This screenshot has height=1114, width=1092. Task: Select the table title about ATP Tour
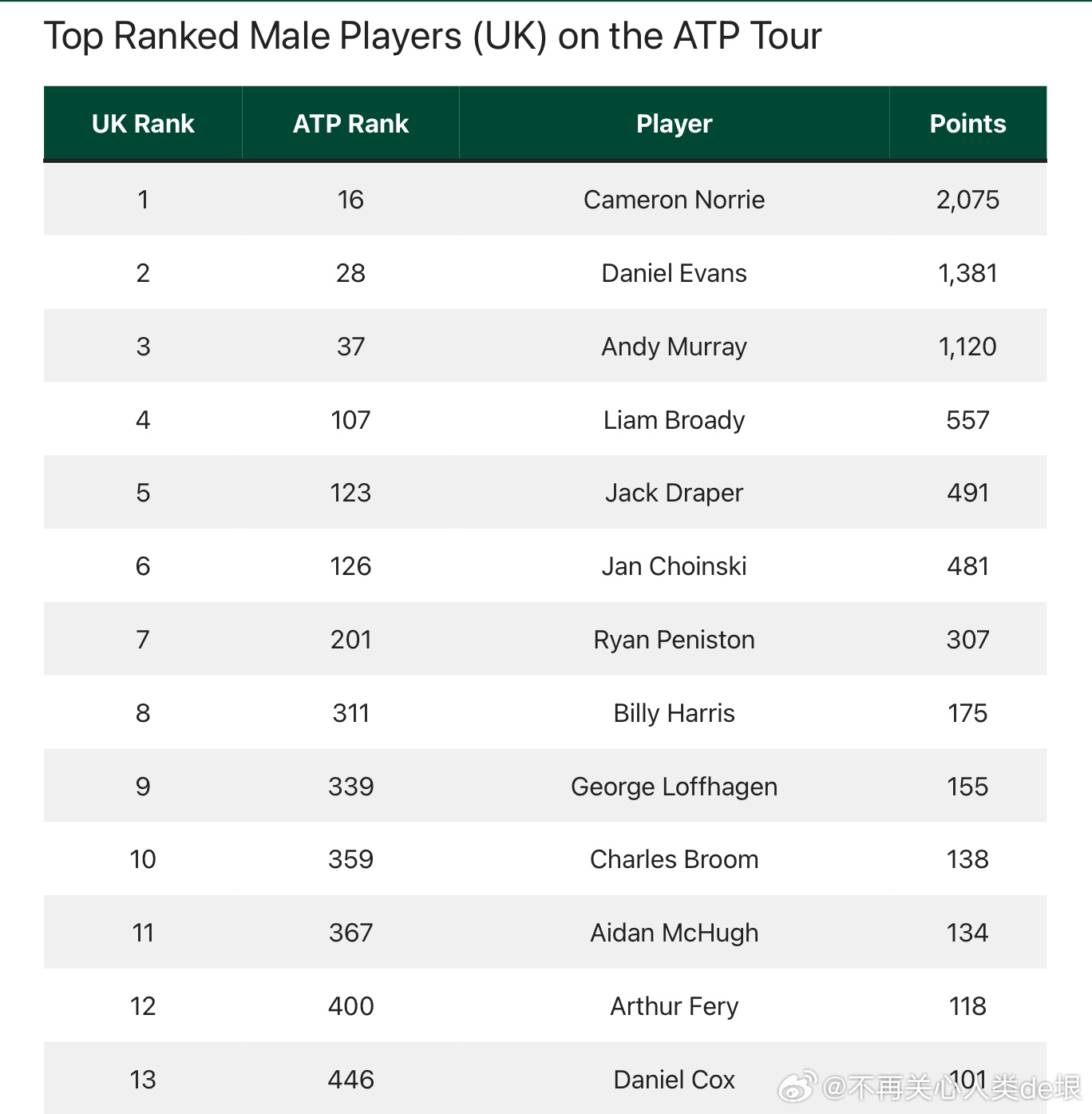point(432,36)
